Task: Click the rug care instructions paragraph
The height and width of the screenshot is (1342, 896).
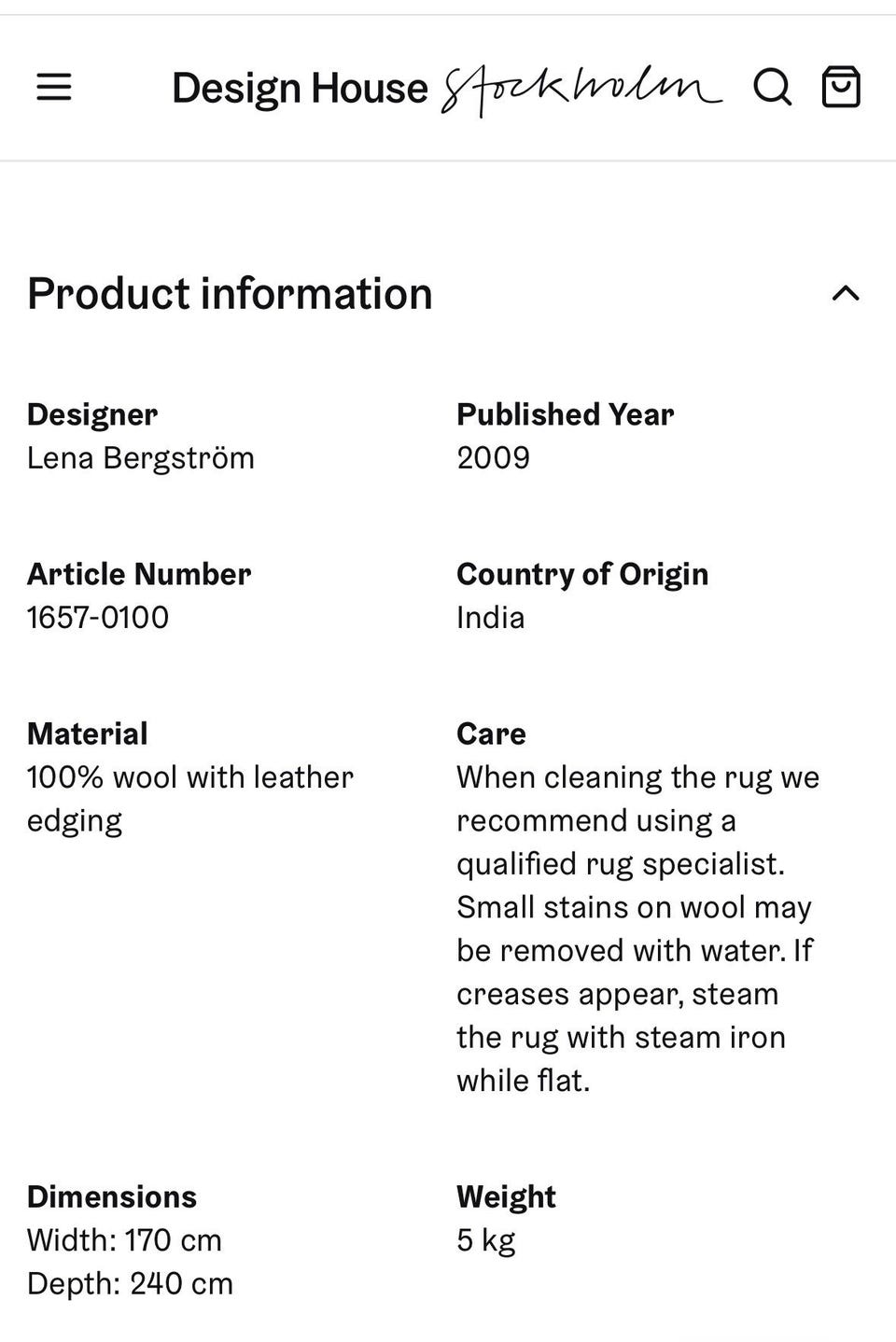Action: pos(638,929)
